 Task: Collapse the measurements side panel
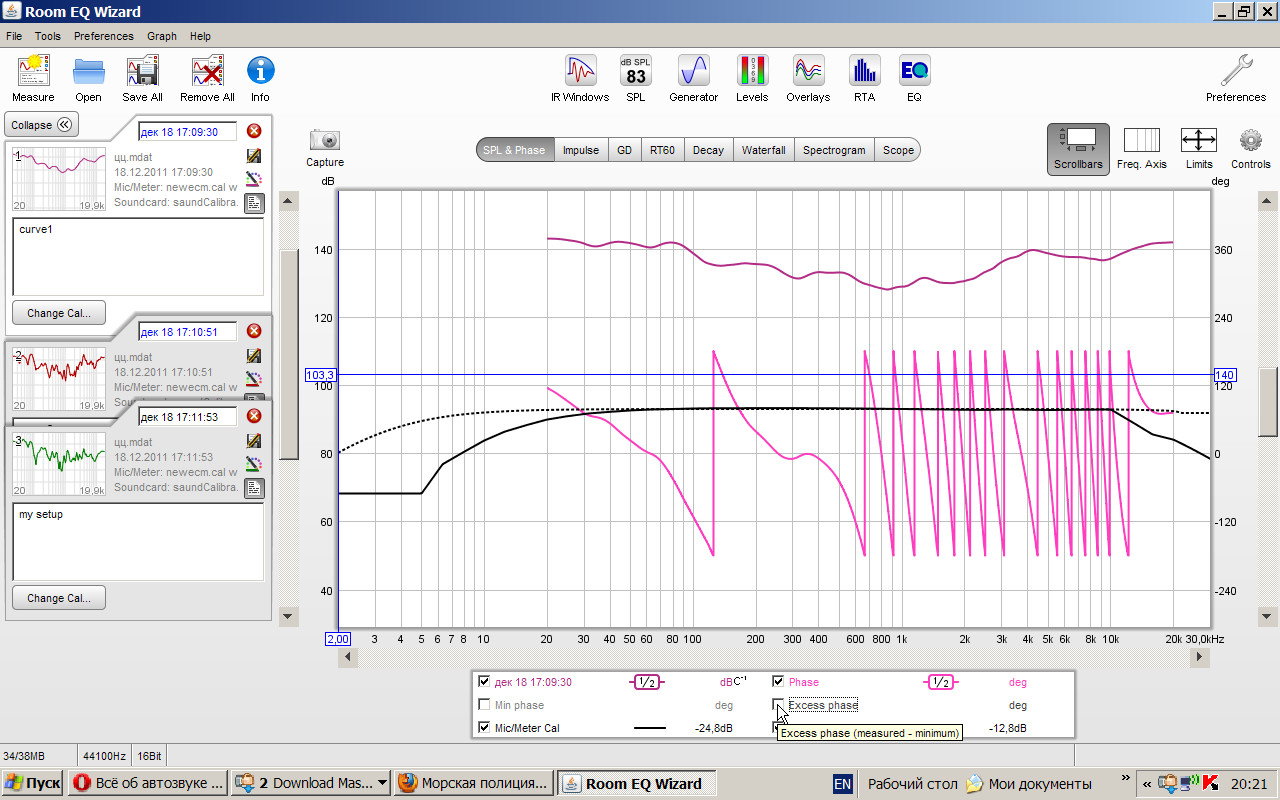(x=41, y=125)
